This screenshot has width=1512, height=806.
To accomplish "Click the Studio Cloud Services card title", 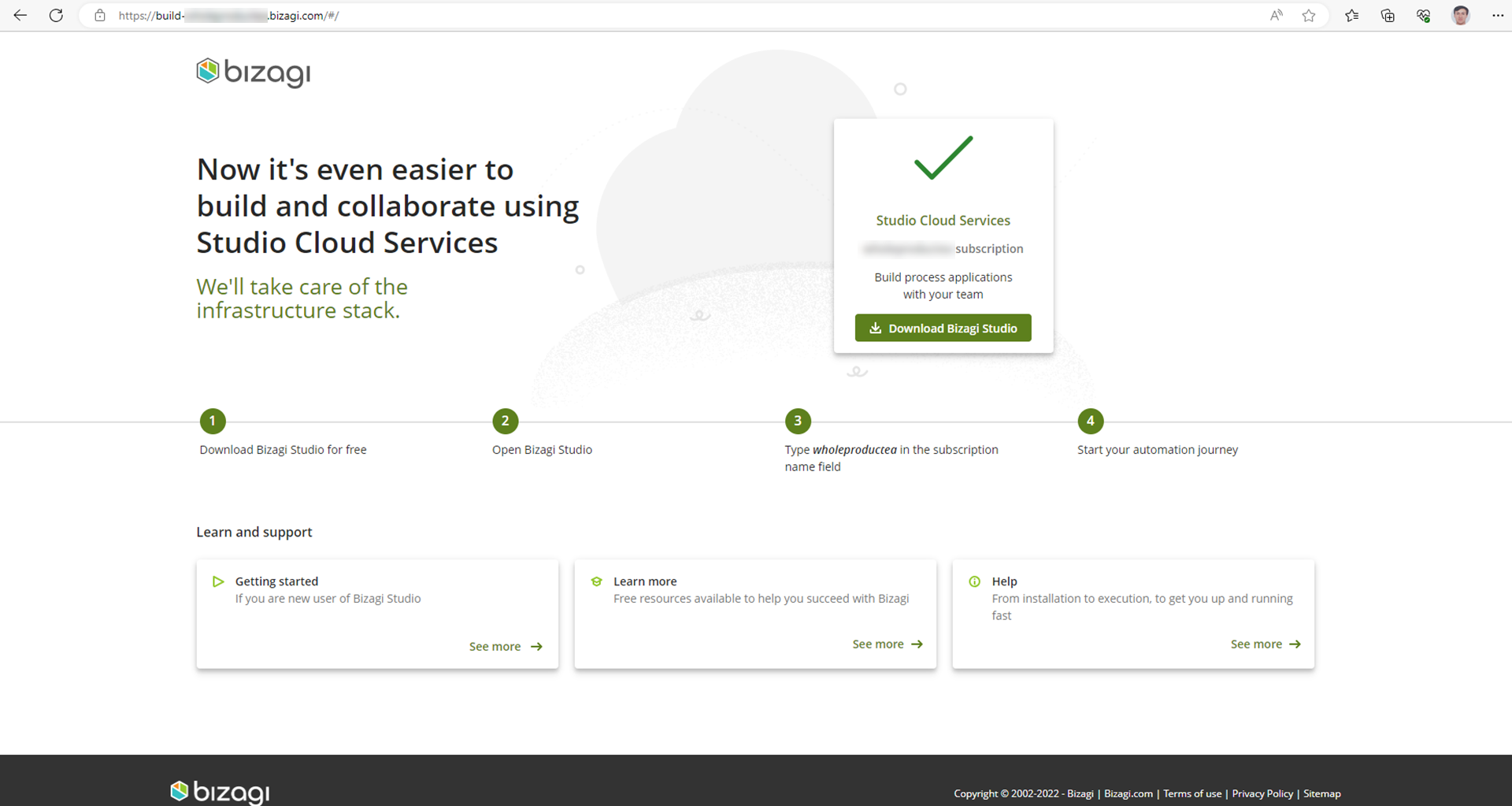I will pos(943,221).
